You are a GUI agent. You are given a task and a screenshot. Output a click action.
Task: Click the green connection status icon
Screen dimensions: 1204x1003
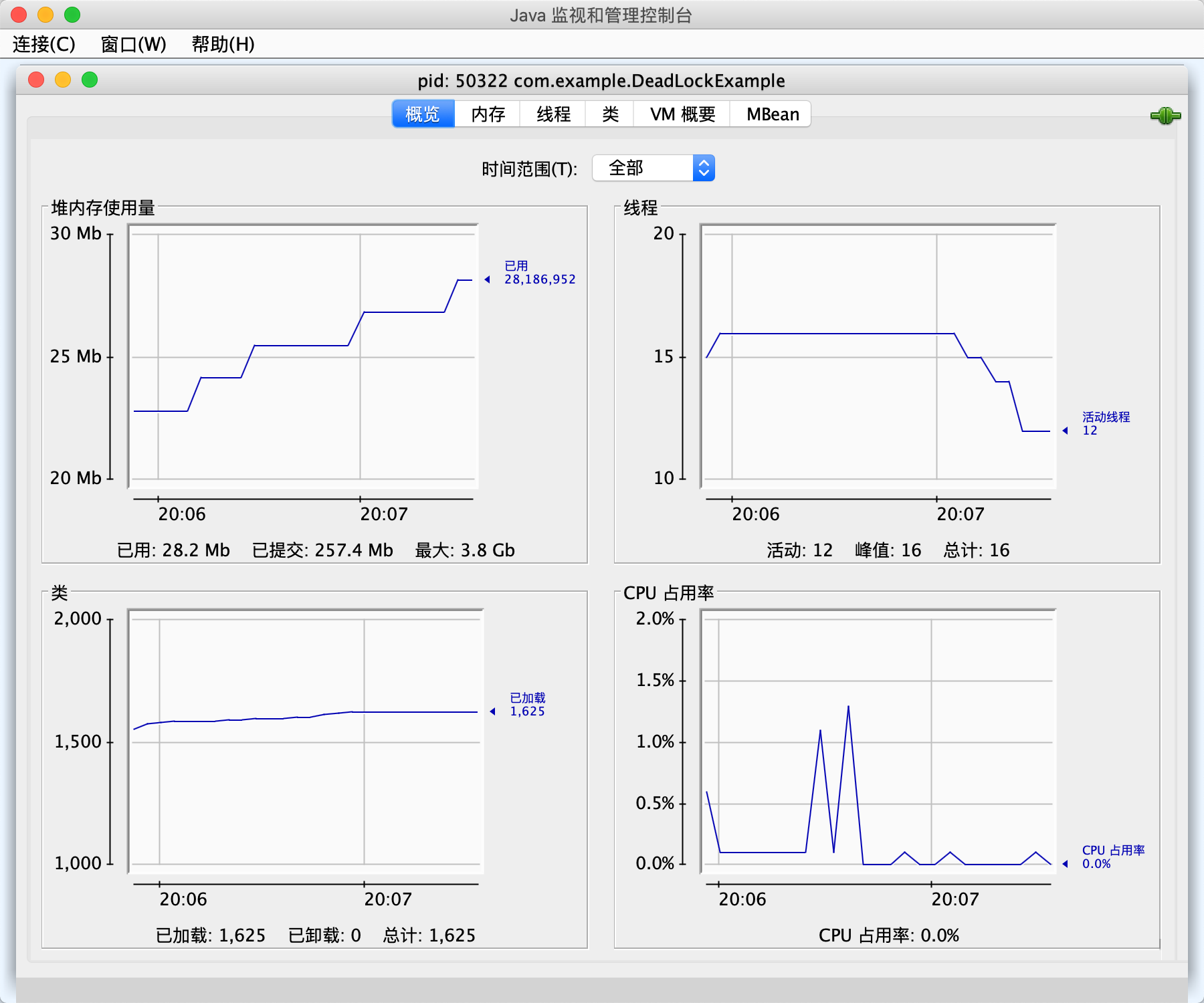click(x=1165, y=116)
